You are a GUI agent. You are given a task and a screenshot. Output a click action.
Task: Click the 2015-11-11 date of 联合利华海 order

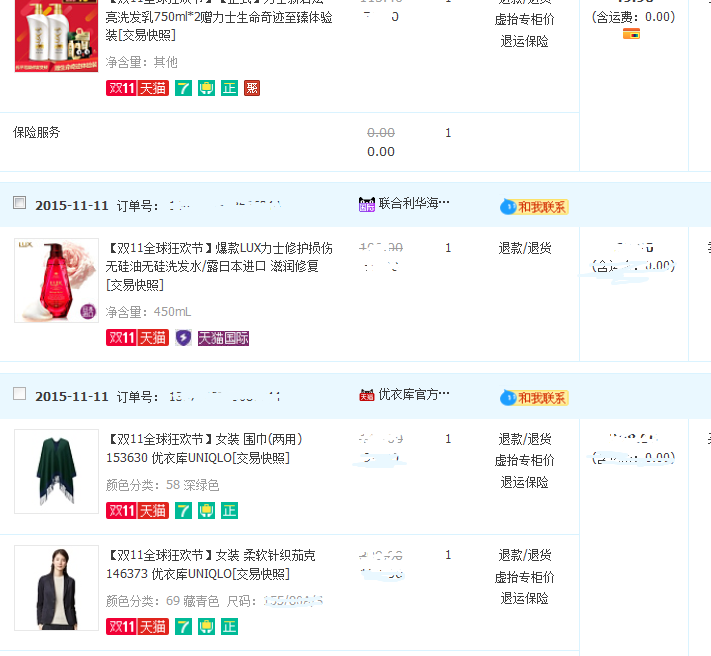(x=72, y=206)
